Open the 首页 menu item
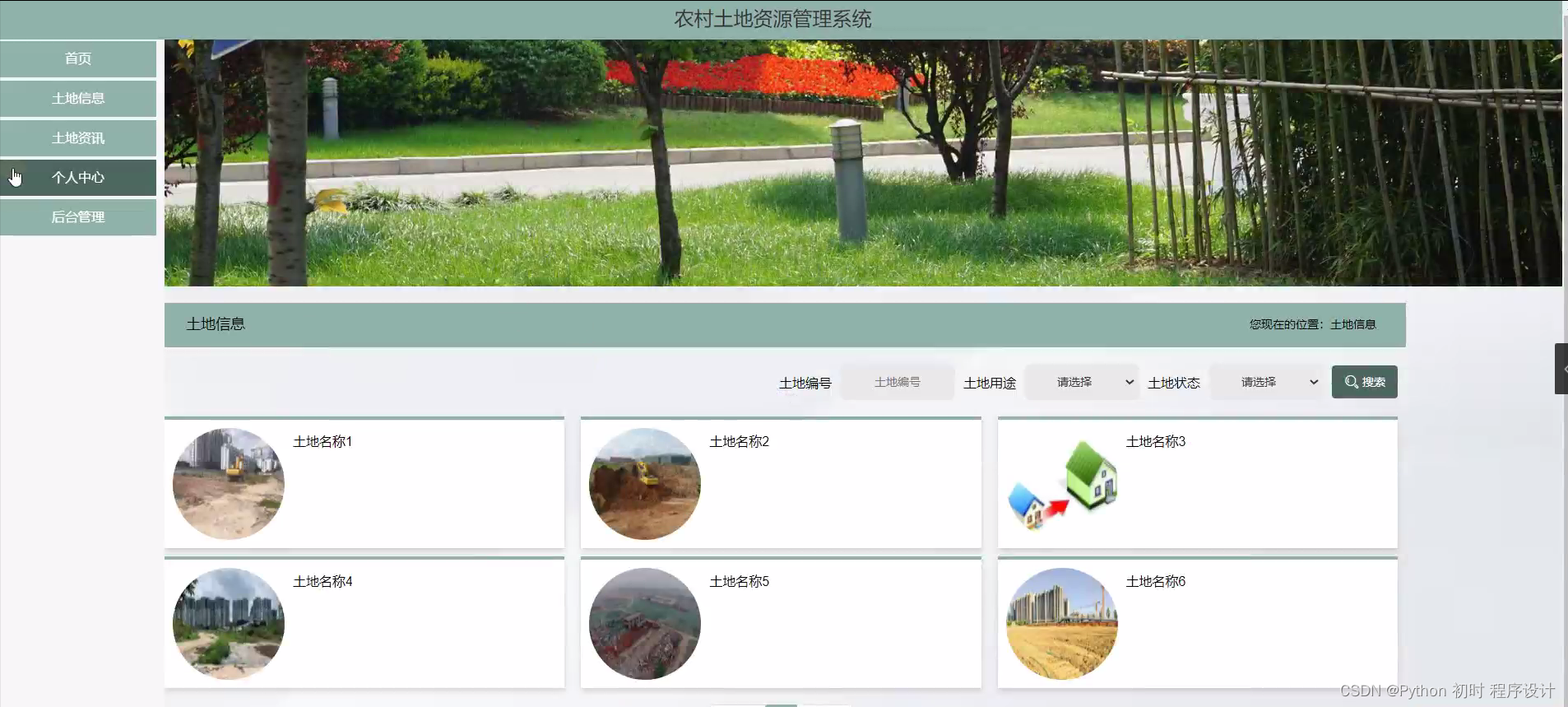 pos(78,58)
